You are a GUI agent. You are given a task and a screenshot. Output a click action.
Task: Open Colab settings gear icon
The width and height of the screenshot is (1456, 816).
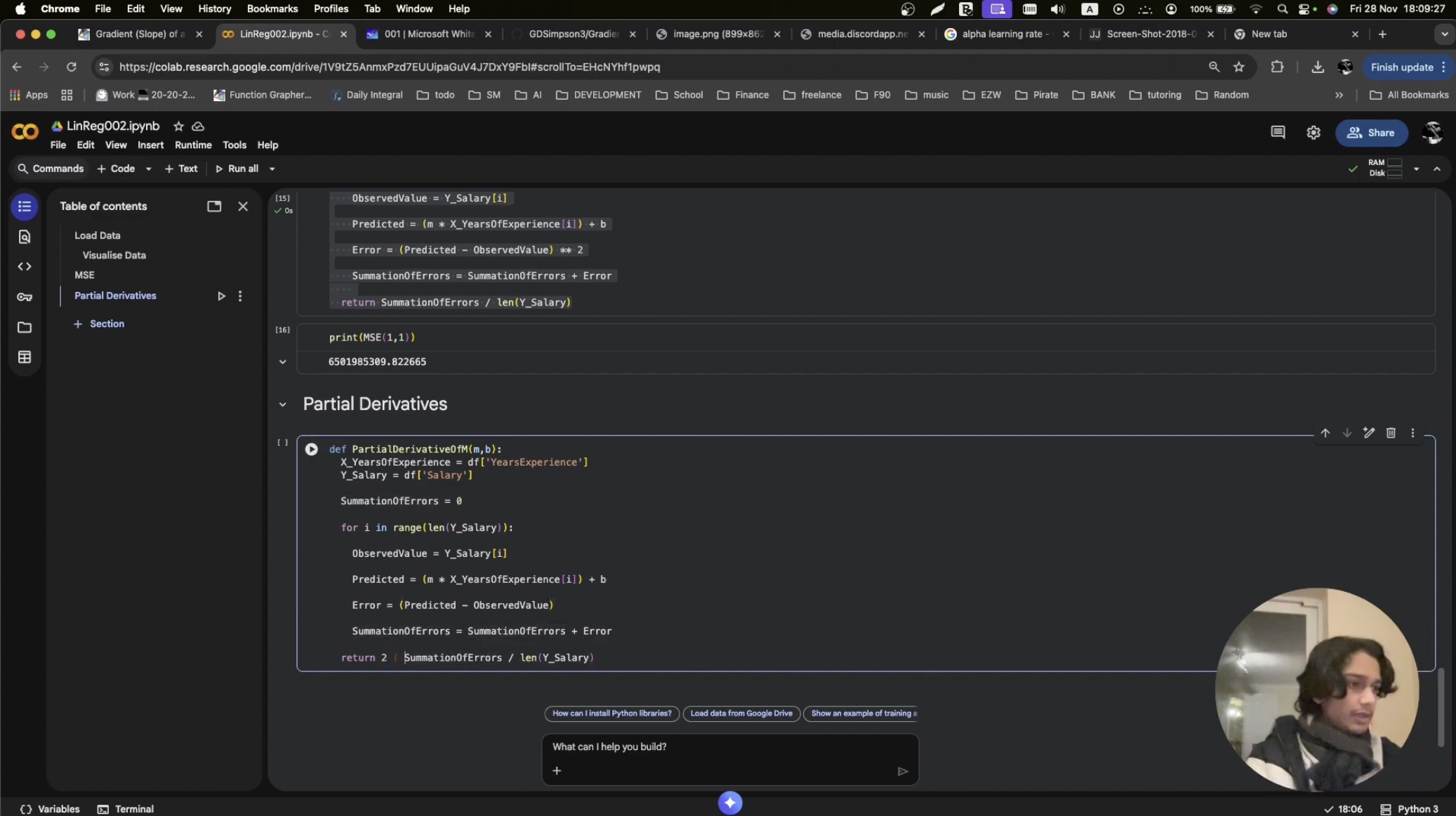click(1313, 133)
